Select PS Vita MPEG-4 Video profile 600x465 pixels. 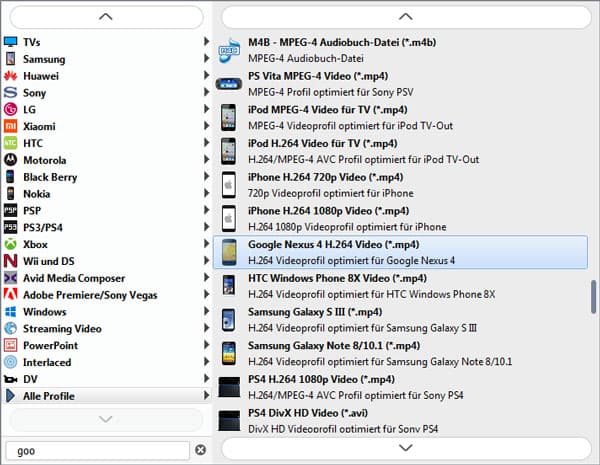pyautogui.click(x=400, y=84)
